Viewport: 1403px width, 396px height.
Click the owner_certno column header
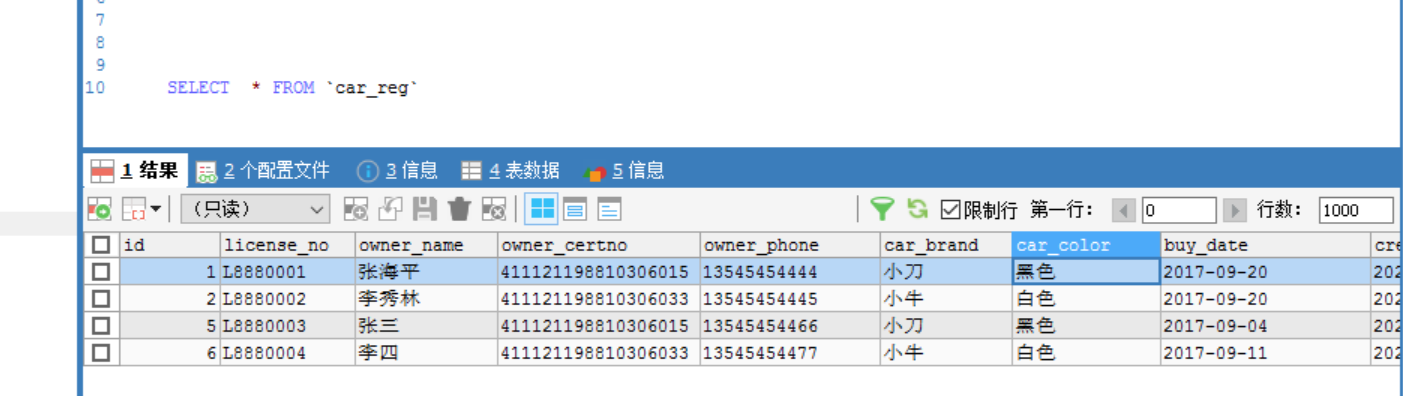(599, 245)
